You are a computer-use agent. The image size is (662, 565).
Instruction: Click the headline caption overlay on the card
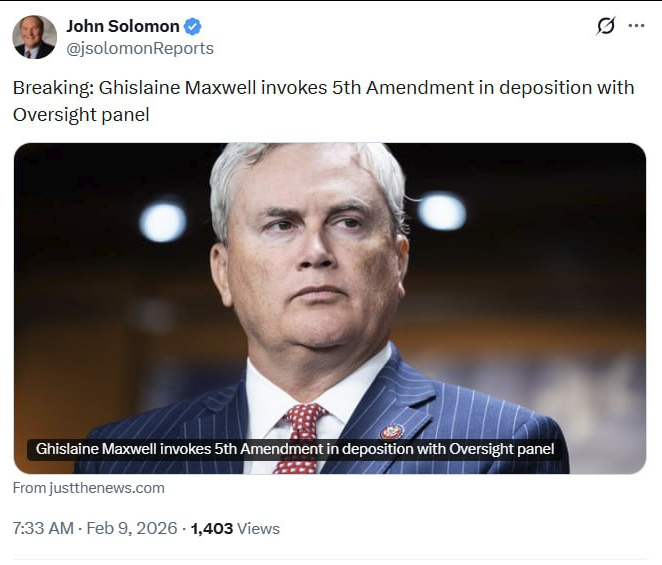pyautogui.click(x=295, y=449)
